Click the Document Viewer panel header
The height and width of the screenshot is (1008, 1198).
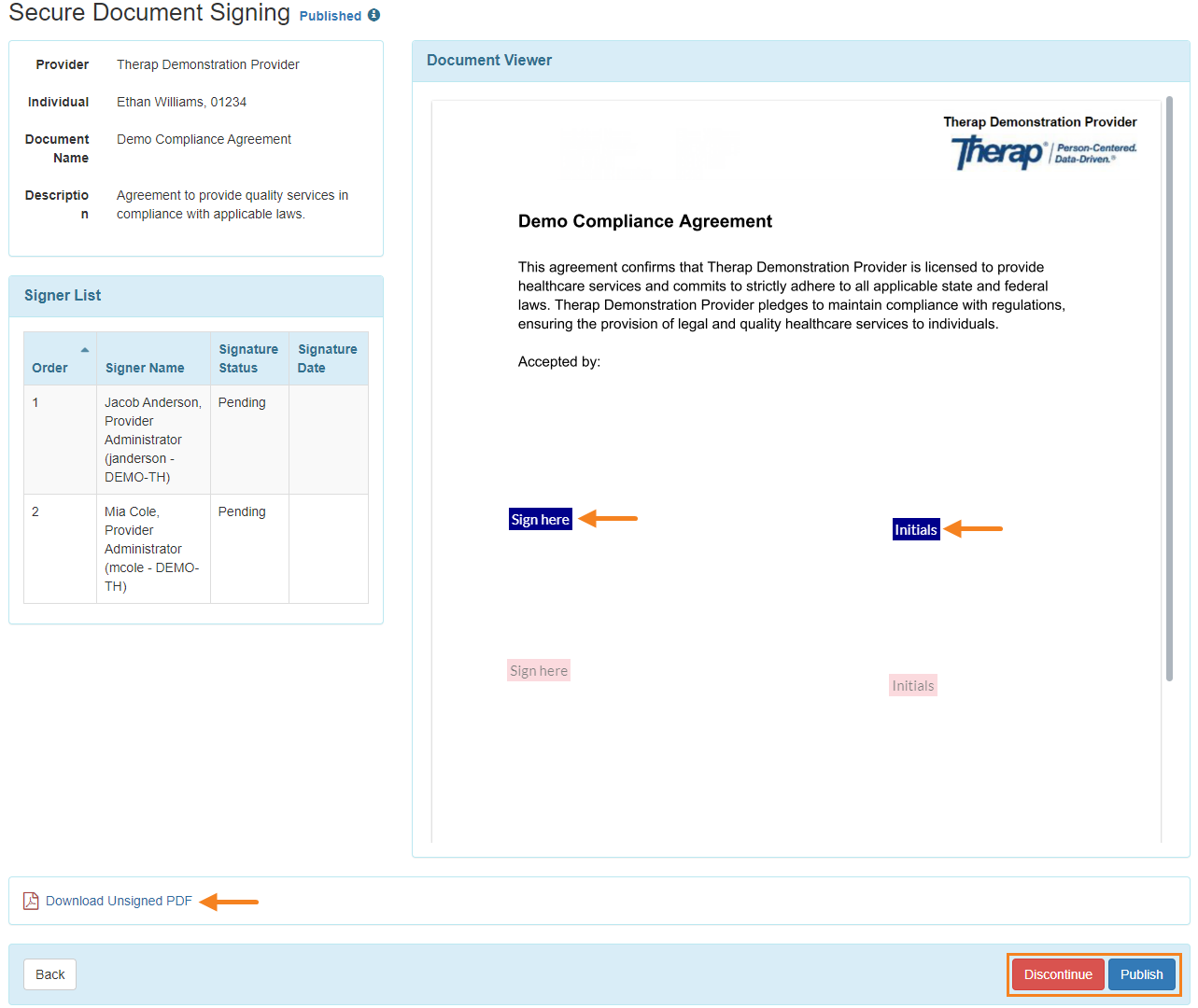point(488,60)
